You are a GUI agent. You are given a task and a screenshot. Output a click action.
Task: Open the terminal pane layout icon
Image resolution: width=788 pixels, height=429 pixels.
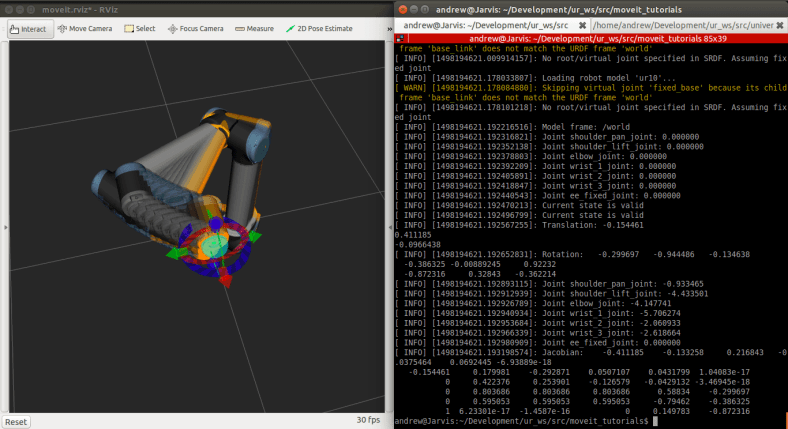click(401, 37)
